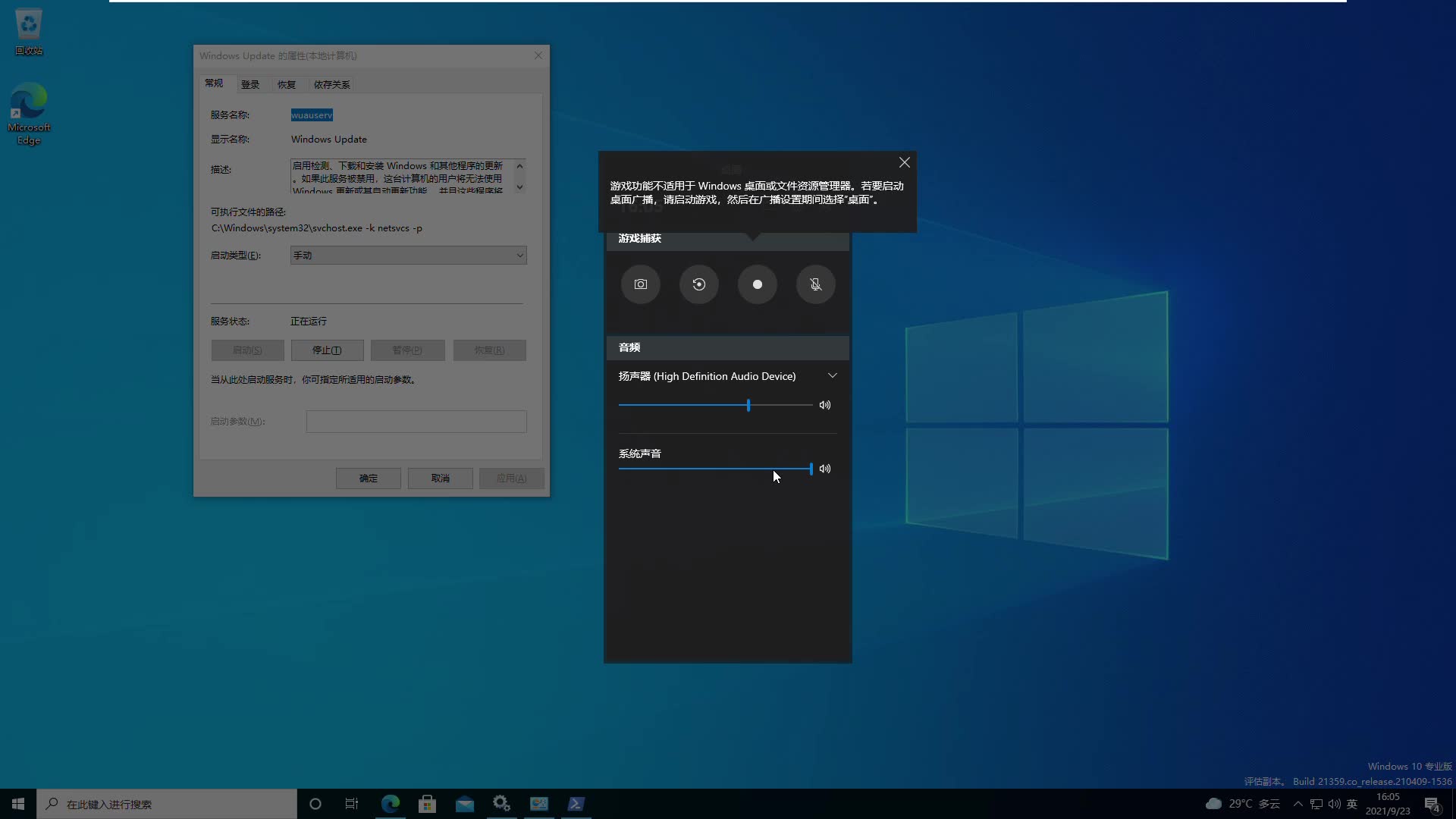Mute the speaker volume icon

[x=825, y=405]
